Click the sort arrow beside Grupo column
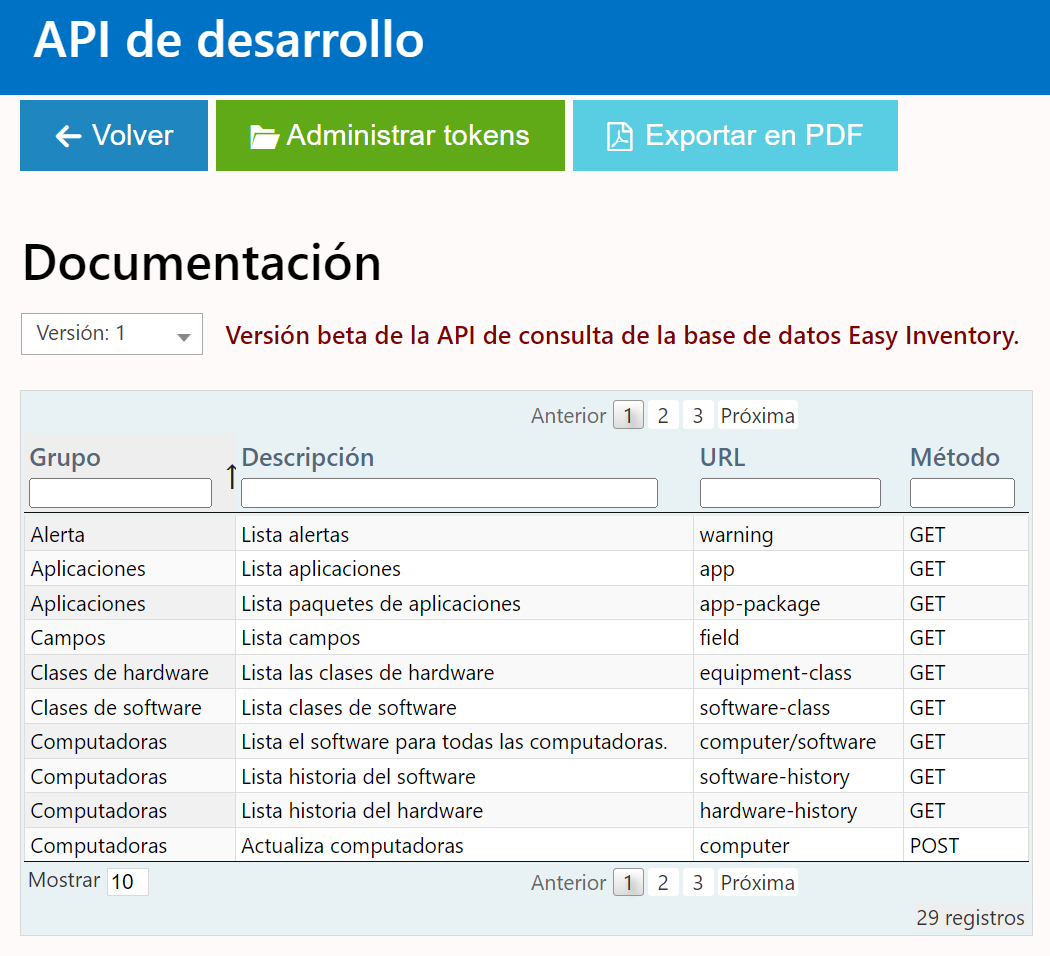1050x956 pixels. [231, 477]
